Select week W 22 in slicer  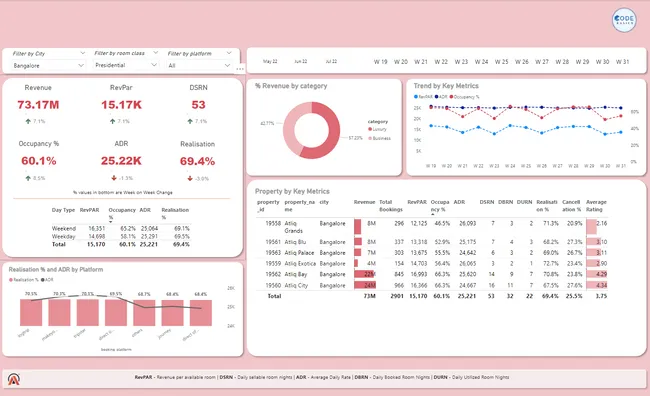[441, 62]
